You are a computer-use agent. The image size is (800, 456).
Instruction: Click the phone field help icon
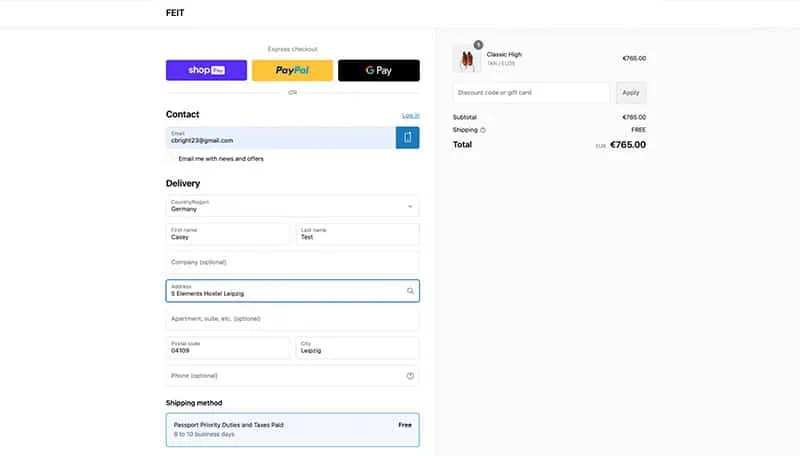[410, 376]
